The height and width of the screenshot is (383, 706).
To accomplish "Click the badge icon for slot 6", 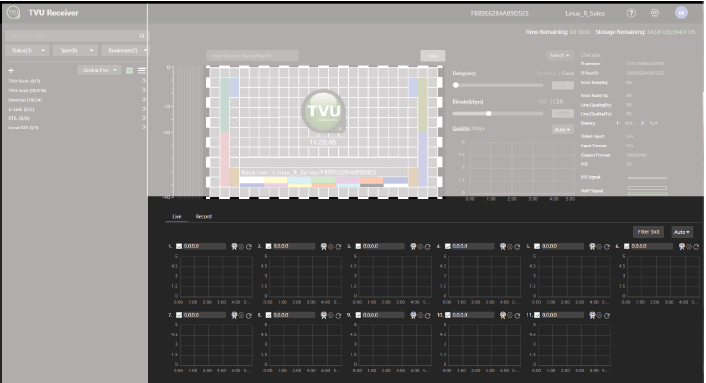I will click(682, 246).
